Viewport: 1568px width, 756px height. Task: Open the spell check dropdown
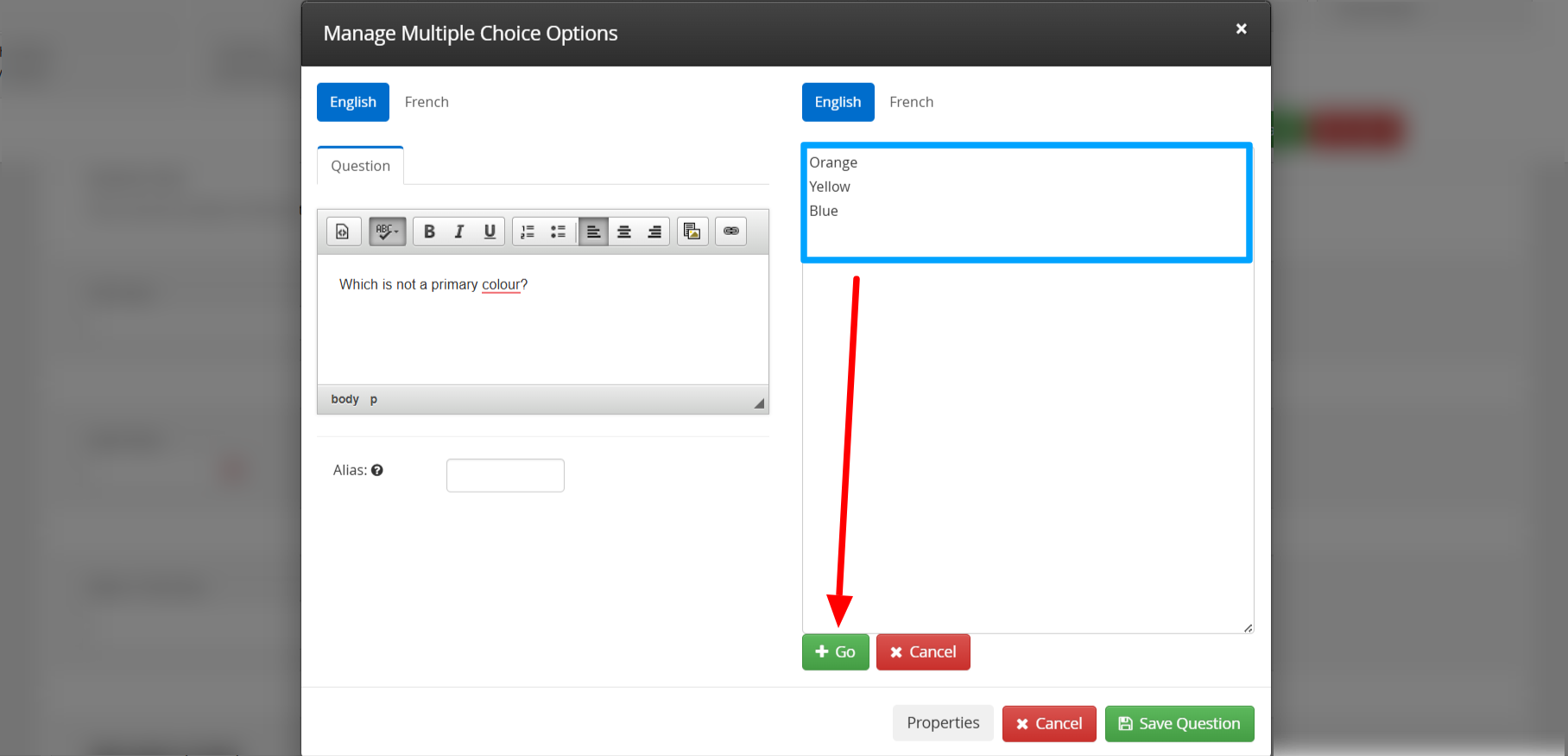[x=387, y=232]
